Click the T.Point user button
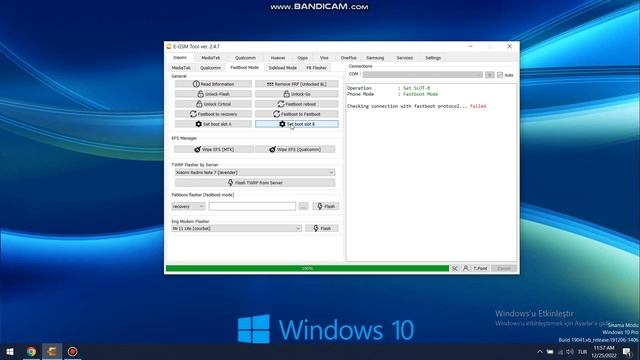 pos(476,268)
